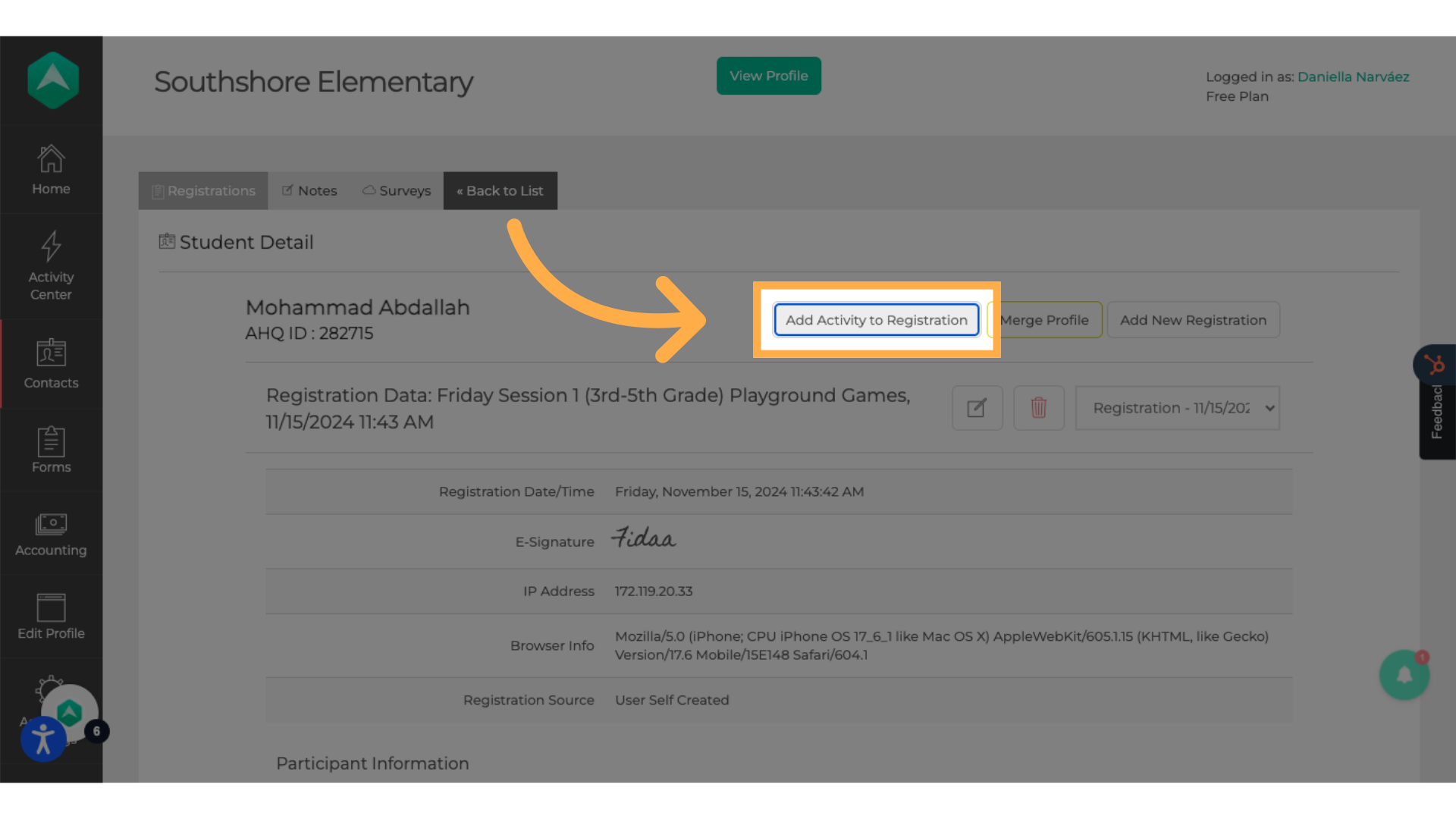
Task: Open Contacts in the sidebar
Action: (x=51, y=364)
